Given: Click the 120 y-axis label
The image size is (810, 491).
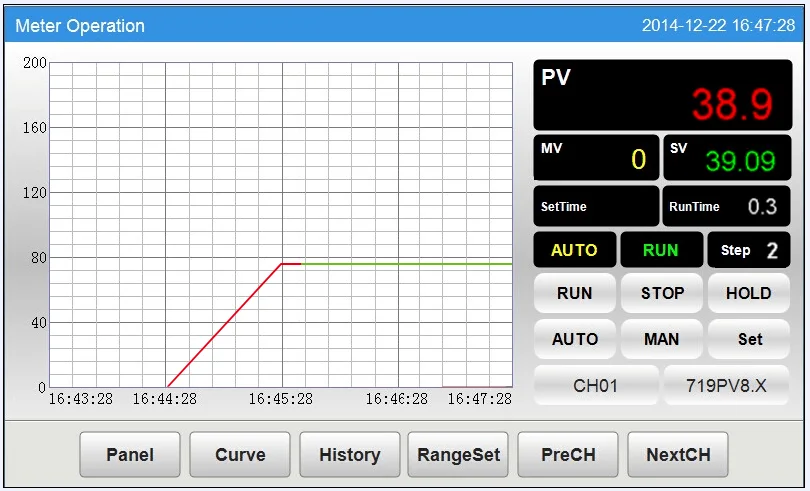Looking at the screenshot, I should pyautogui.click(x=35, y=193).
